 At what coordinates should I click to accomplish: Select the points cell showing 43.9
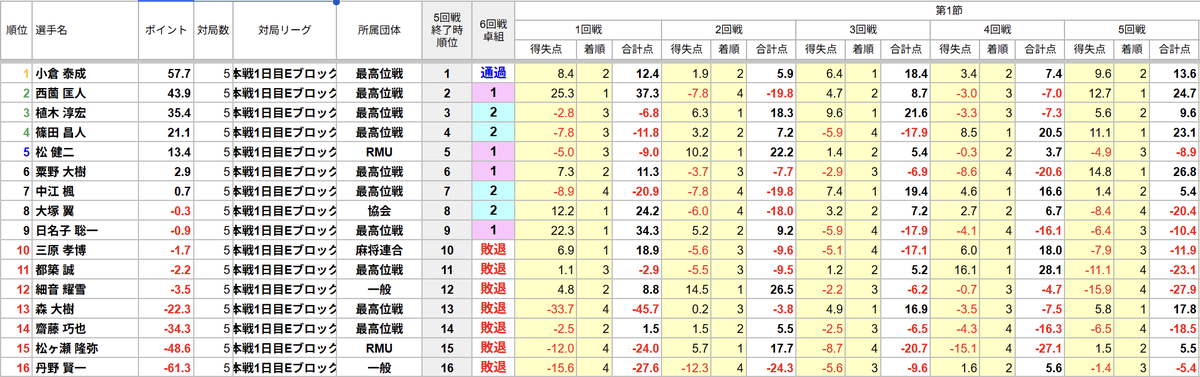[165, 93]
